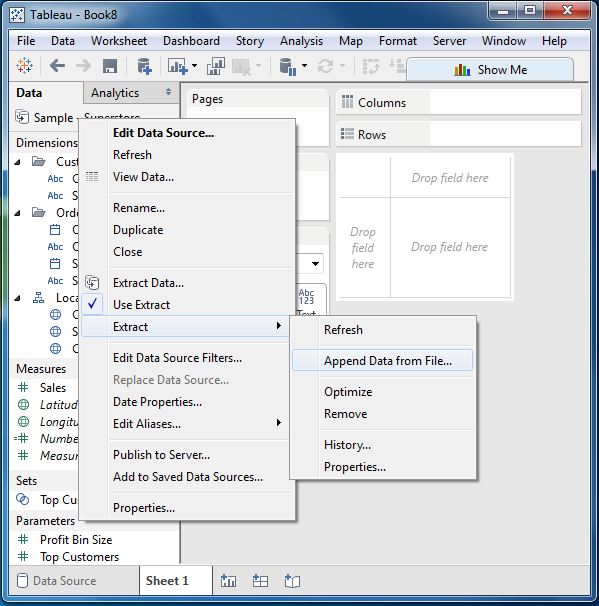The height and width of the screenshot is (606, 599).
Task: Click the undo back arrow icon
Action: (x=58, y=66)
